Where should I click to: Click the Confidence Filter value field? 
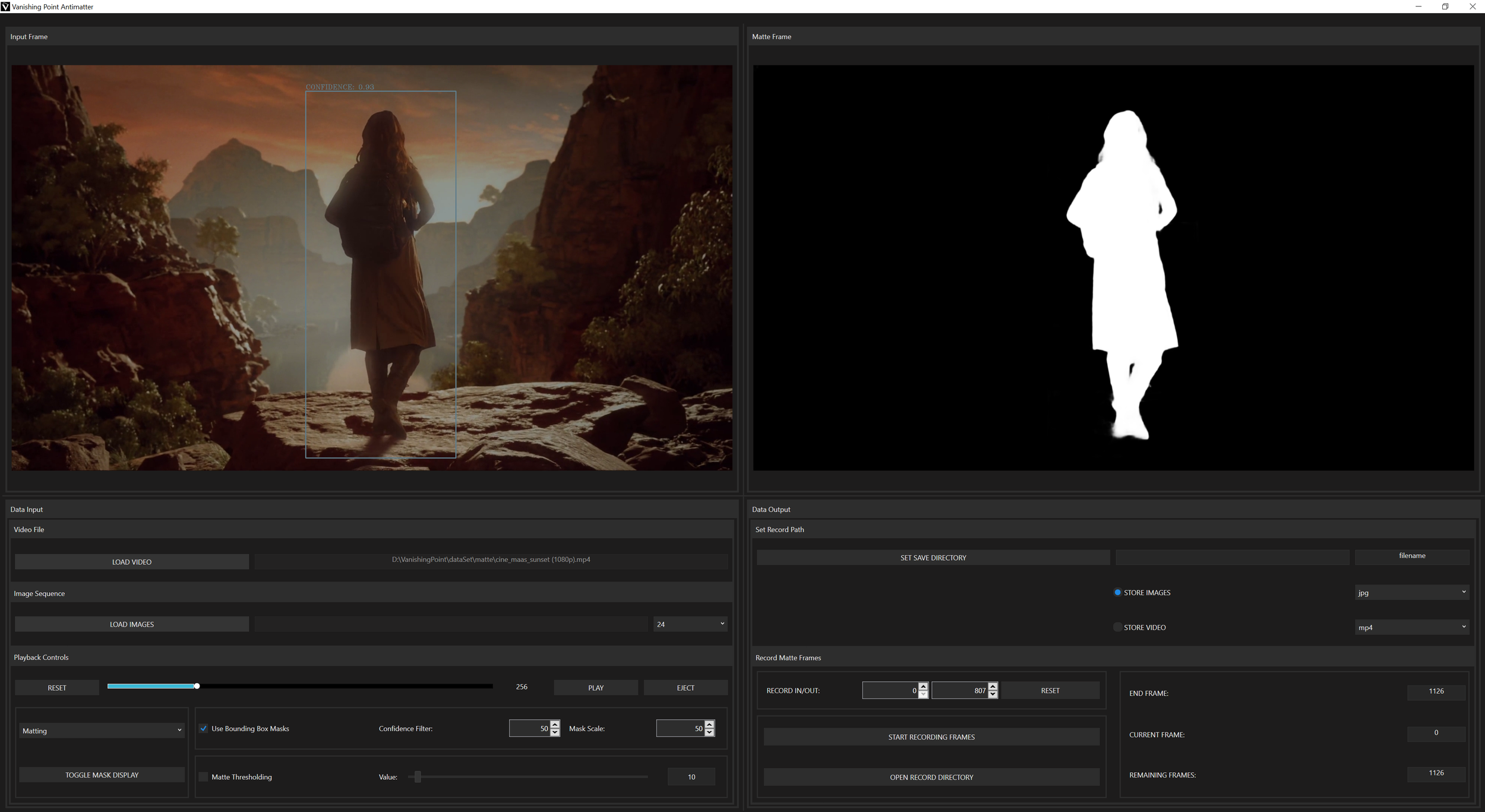[529, 728]
